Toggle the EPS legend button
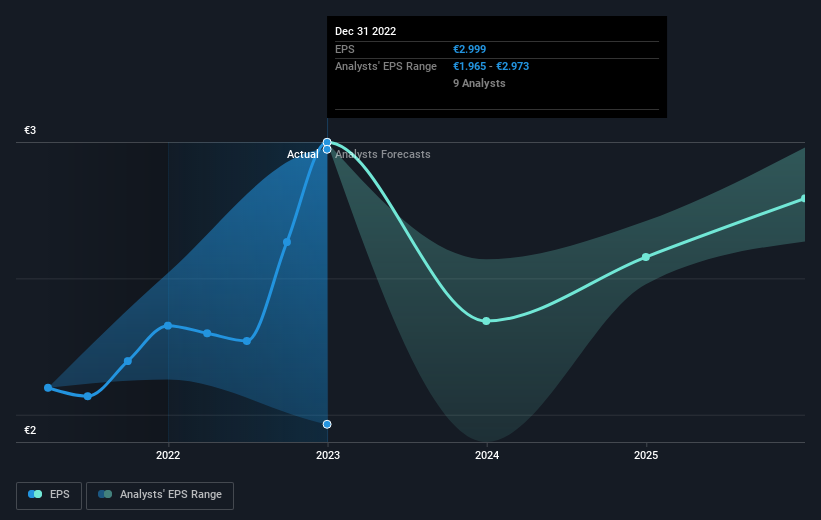 49,495
